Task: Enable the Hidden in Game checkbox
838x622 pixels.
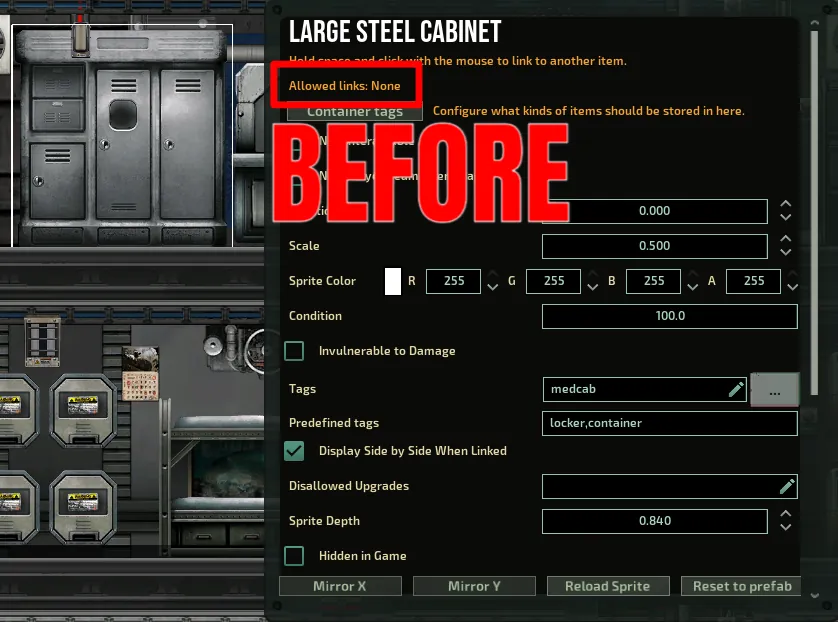Action: 294,556
